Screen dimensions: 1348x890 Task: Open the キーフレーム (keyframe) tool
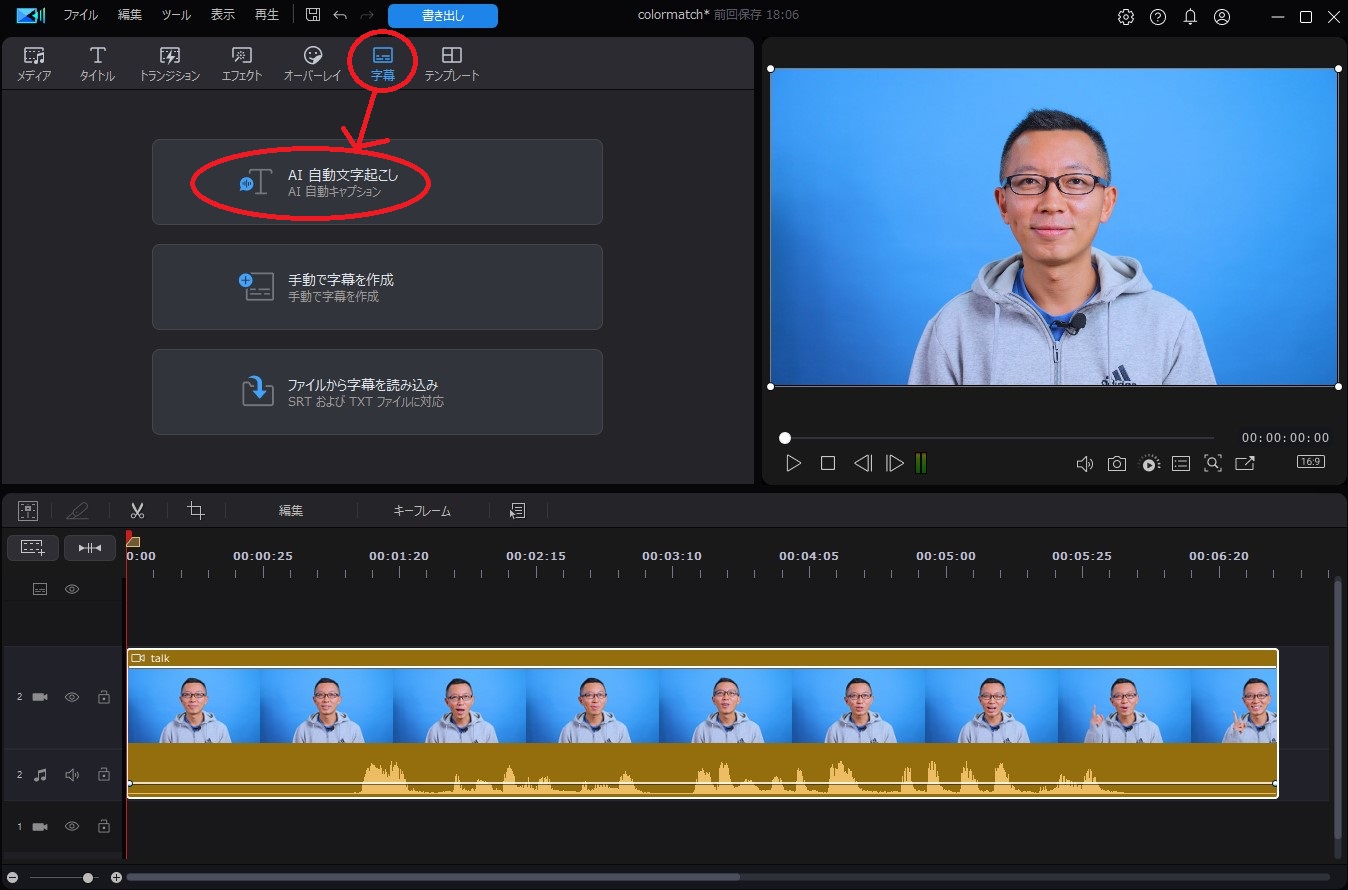[422, 510]
